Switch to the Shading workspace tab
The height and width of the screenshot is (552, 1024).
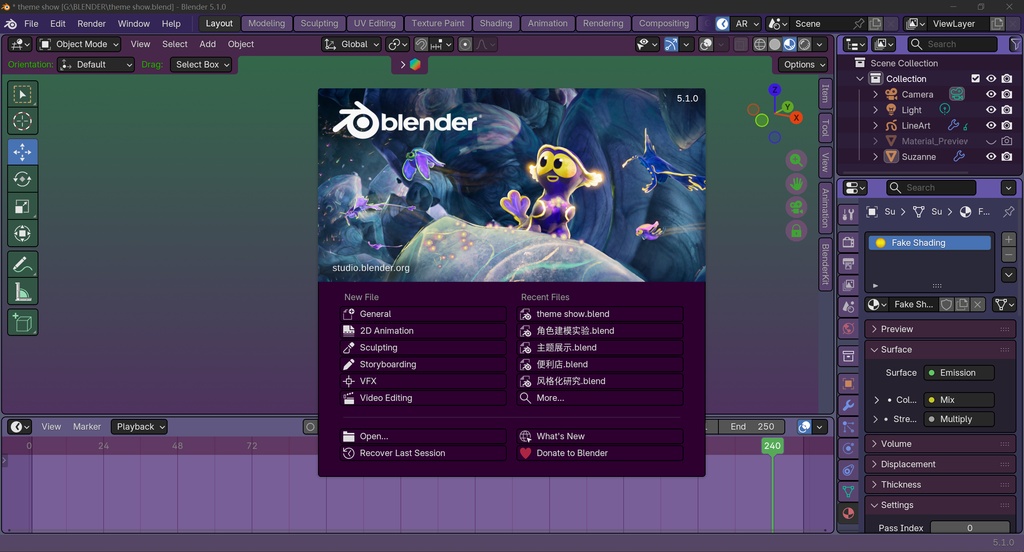click(x=496, y=24)
